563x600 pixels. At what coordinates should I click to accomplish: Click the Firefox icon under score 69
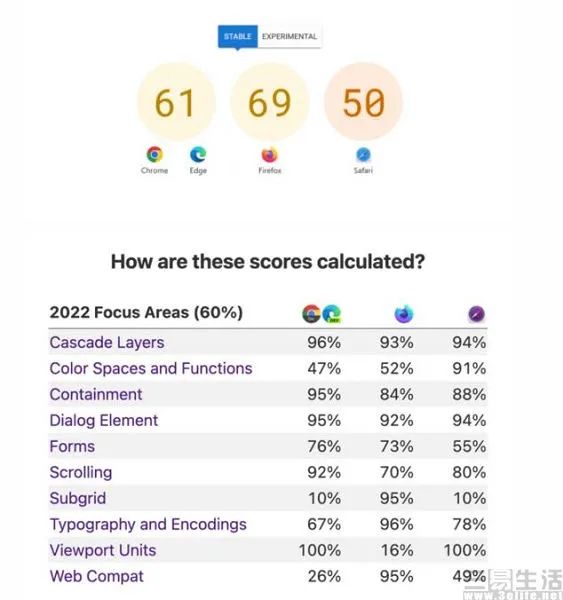[x=269, y=155]
